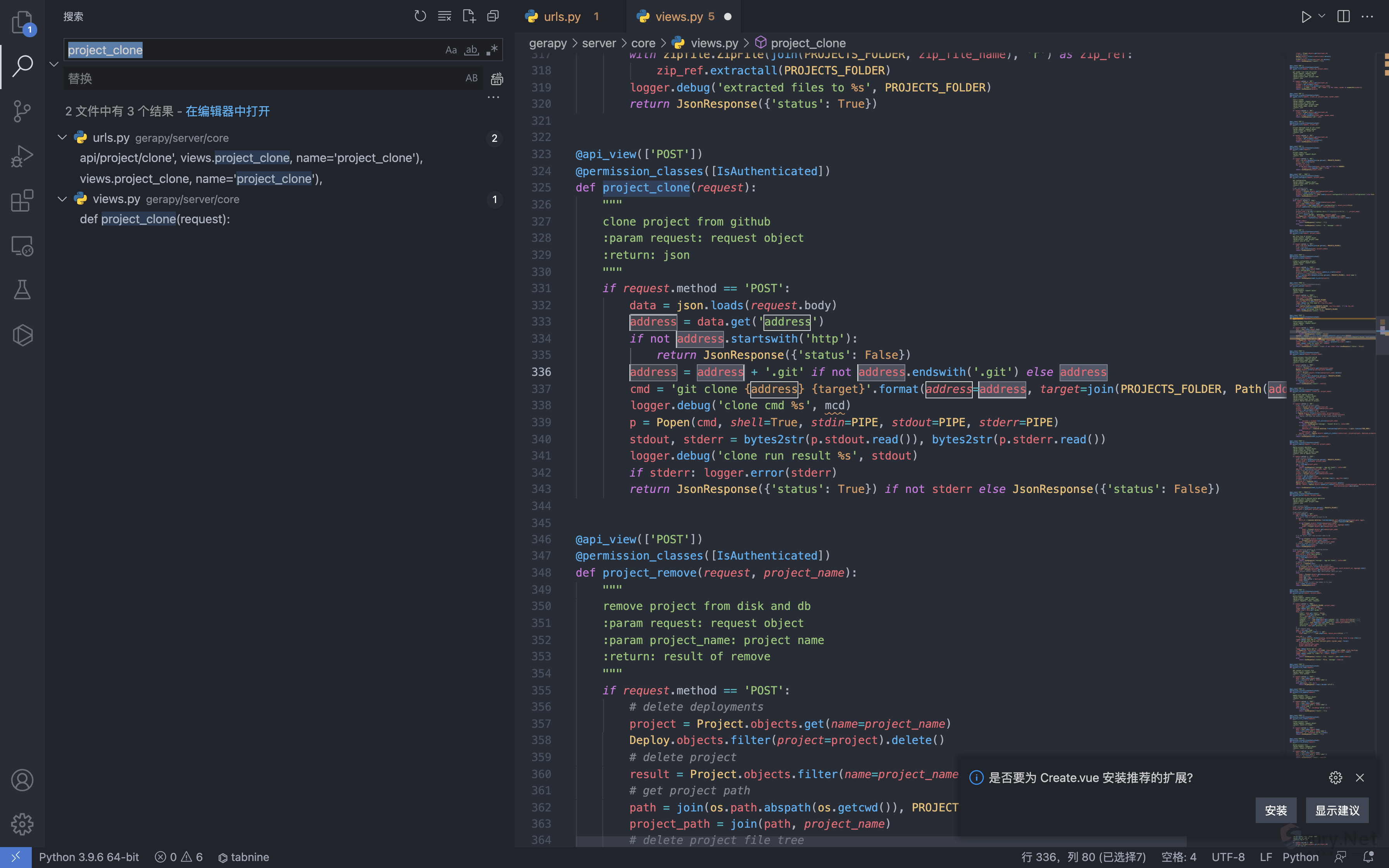The height and width of the screenshot is (868, 1389).
Task: Click the 安装 button in notification
Action: pyautogui.click(x=1275, y=810)
